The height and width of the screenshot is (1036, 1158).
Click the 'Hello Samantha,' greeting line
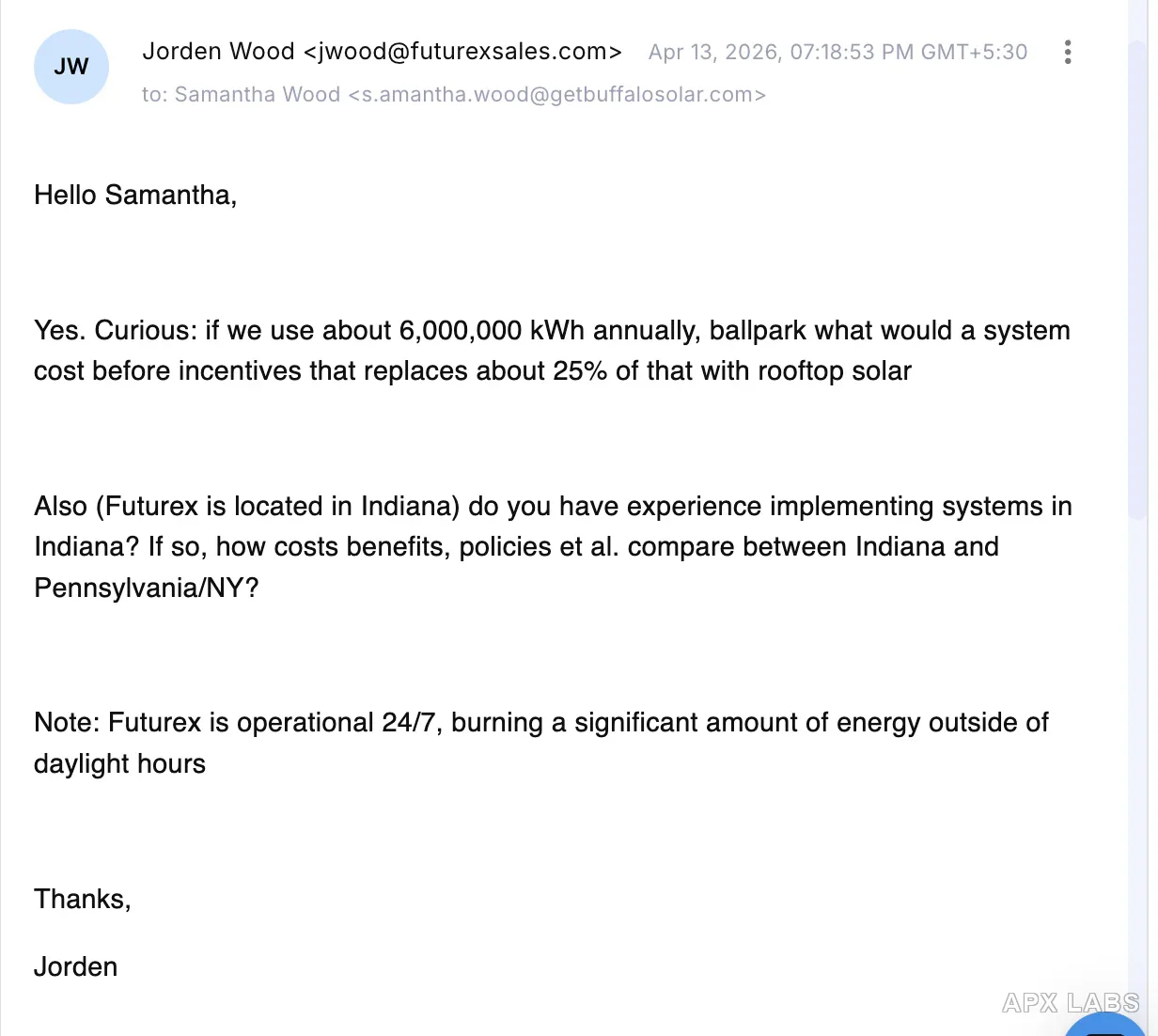pyautogui.click(x=135, y=196)
